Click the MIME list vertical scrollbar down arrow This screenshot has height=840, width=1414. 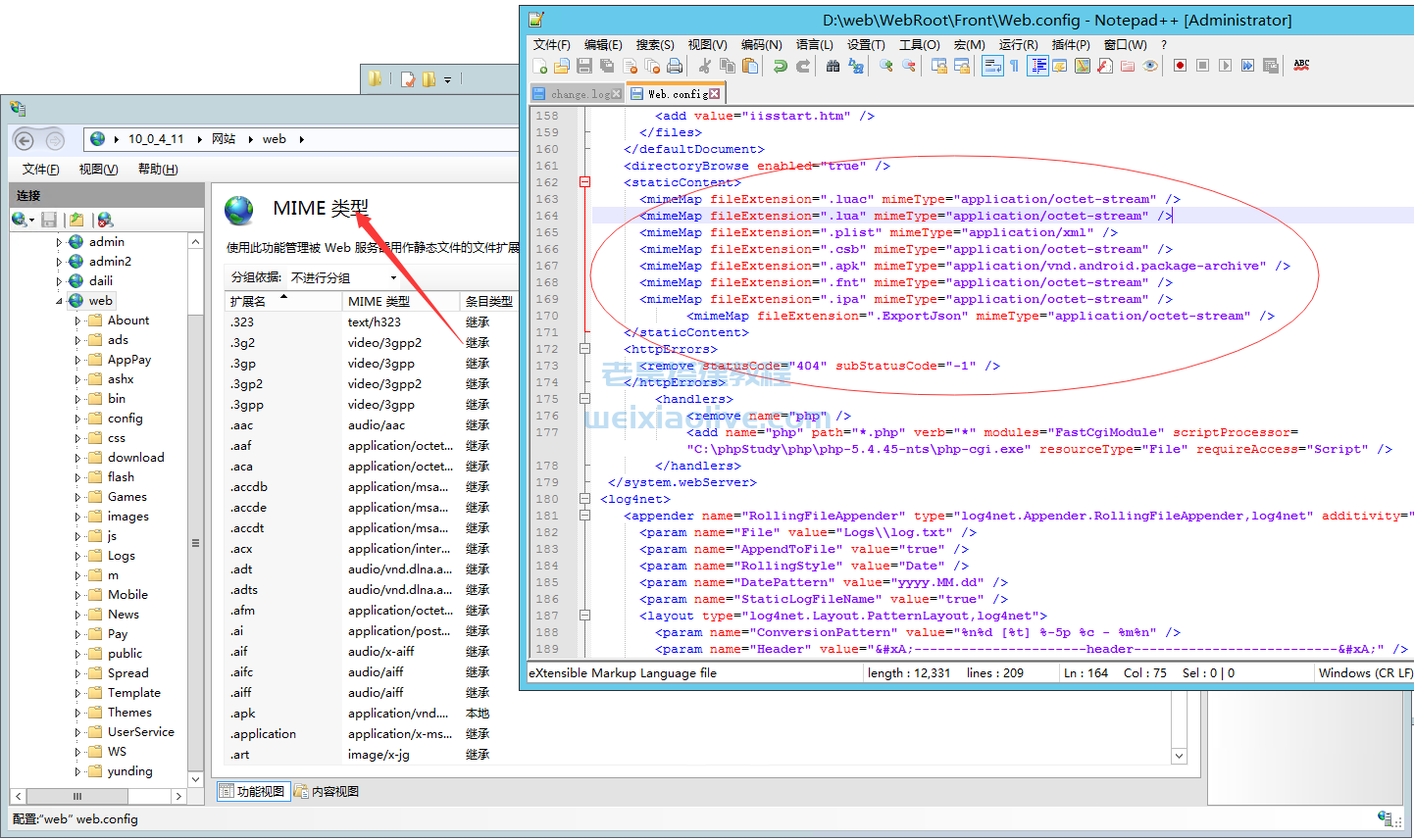point(1179,756)
